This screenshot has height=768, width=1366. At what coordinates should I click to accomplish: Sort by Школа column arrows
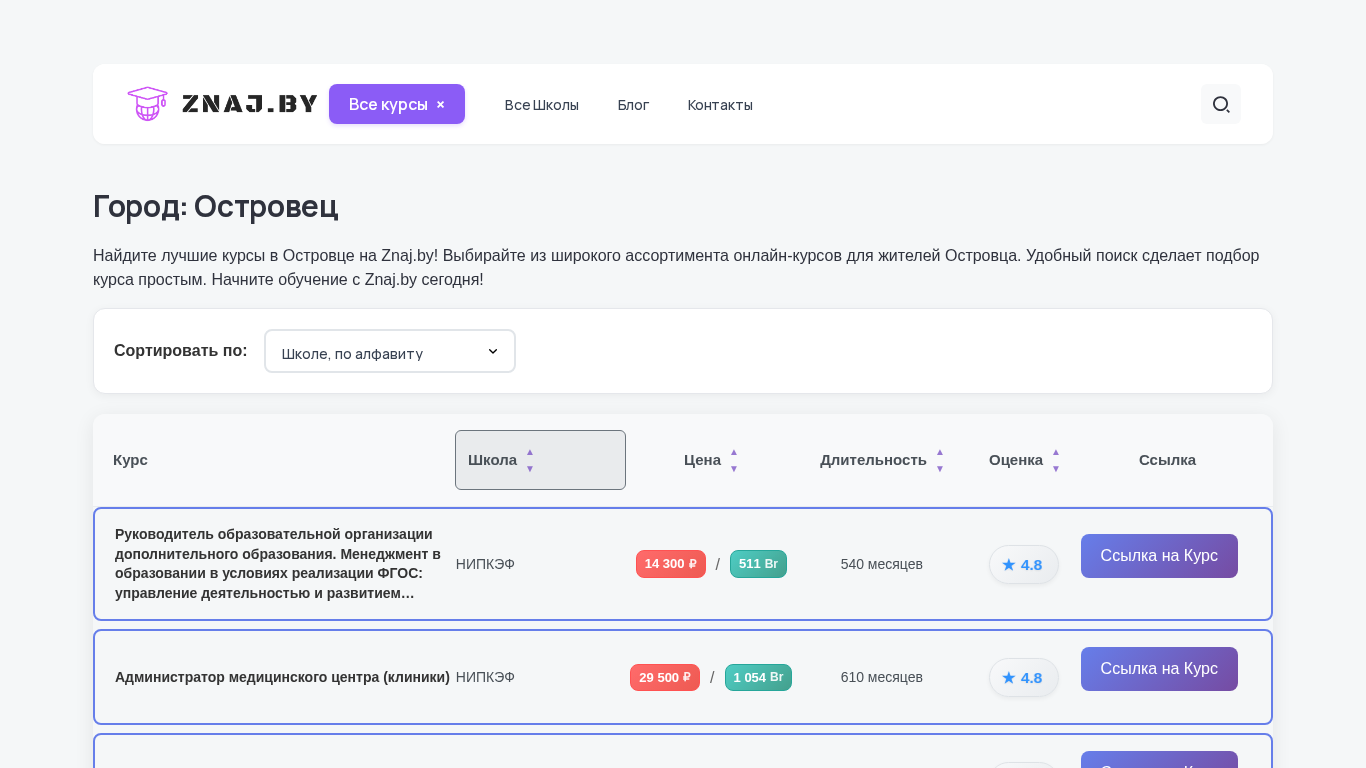click(x=530, y=460)
